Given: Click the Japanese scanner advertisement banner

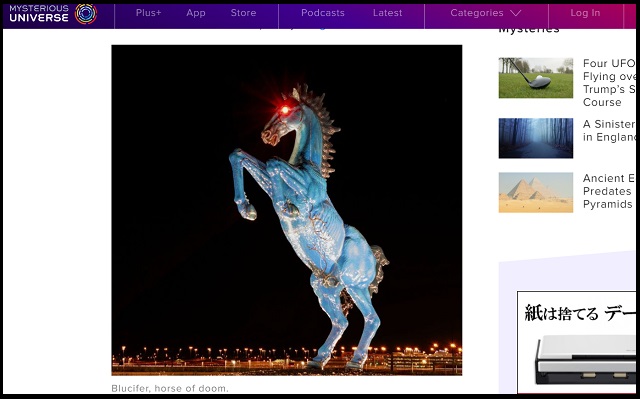Looking at the screenshot, I should [576, 343].
